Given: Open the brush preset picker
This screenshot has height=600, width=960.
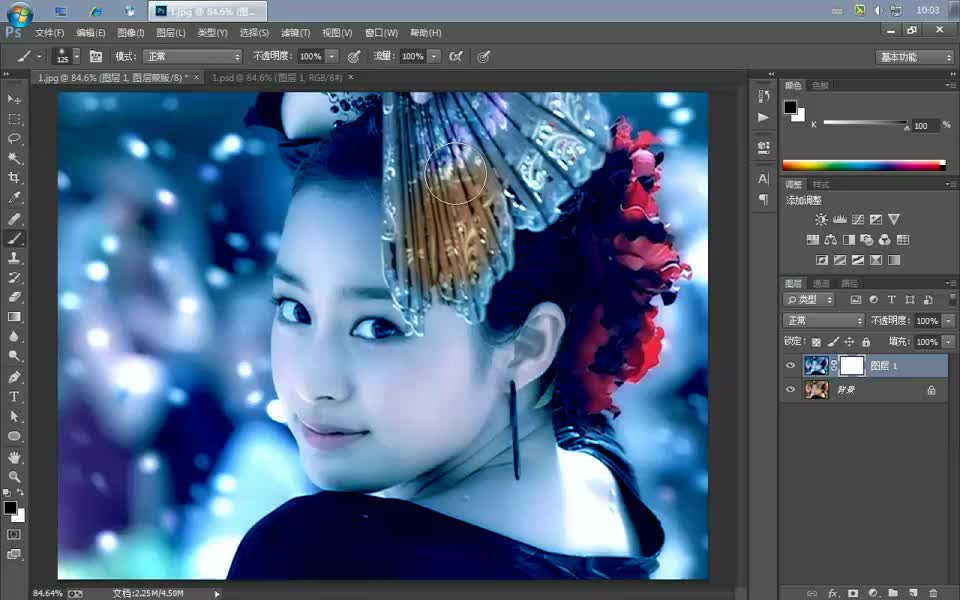Looking at the screenshot, I should tap(66, 56).
